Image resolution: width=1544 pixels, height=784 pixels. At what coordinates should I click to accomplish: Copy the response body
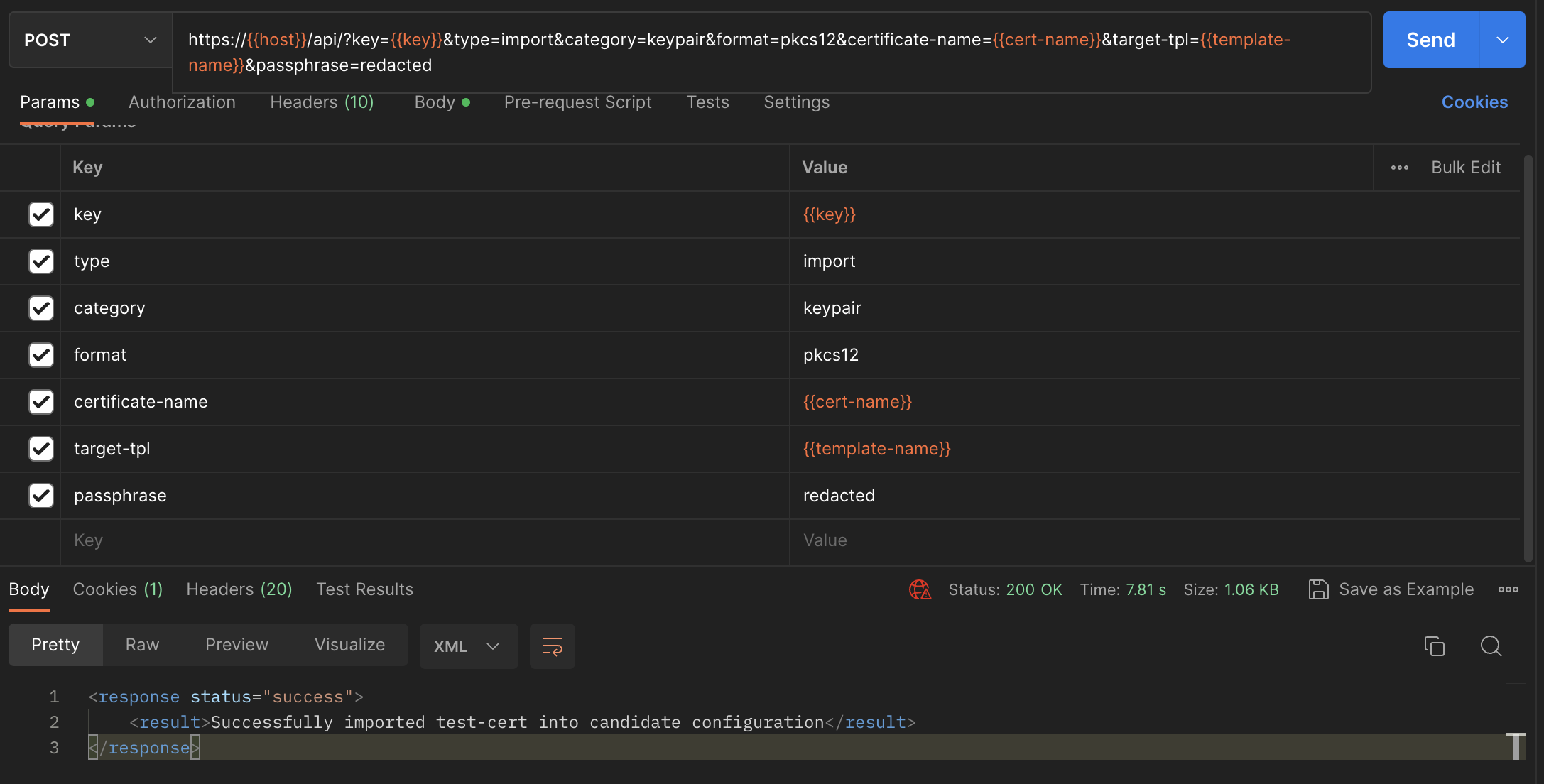[x=1434, y=646]
